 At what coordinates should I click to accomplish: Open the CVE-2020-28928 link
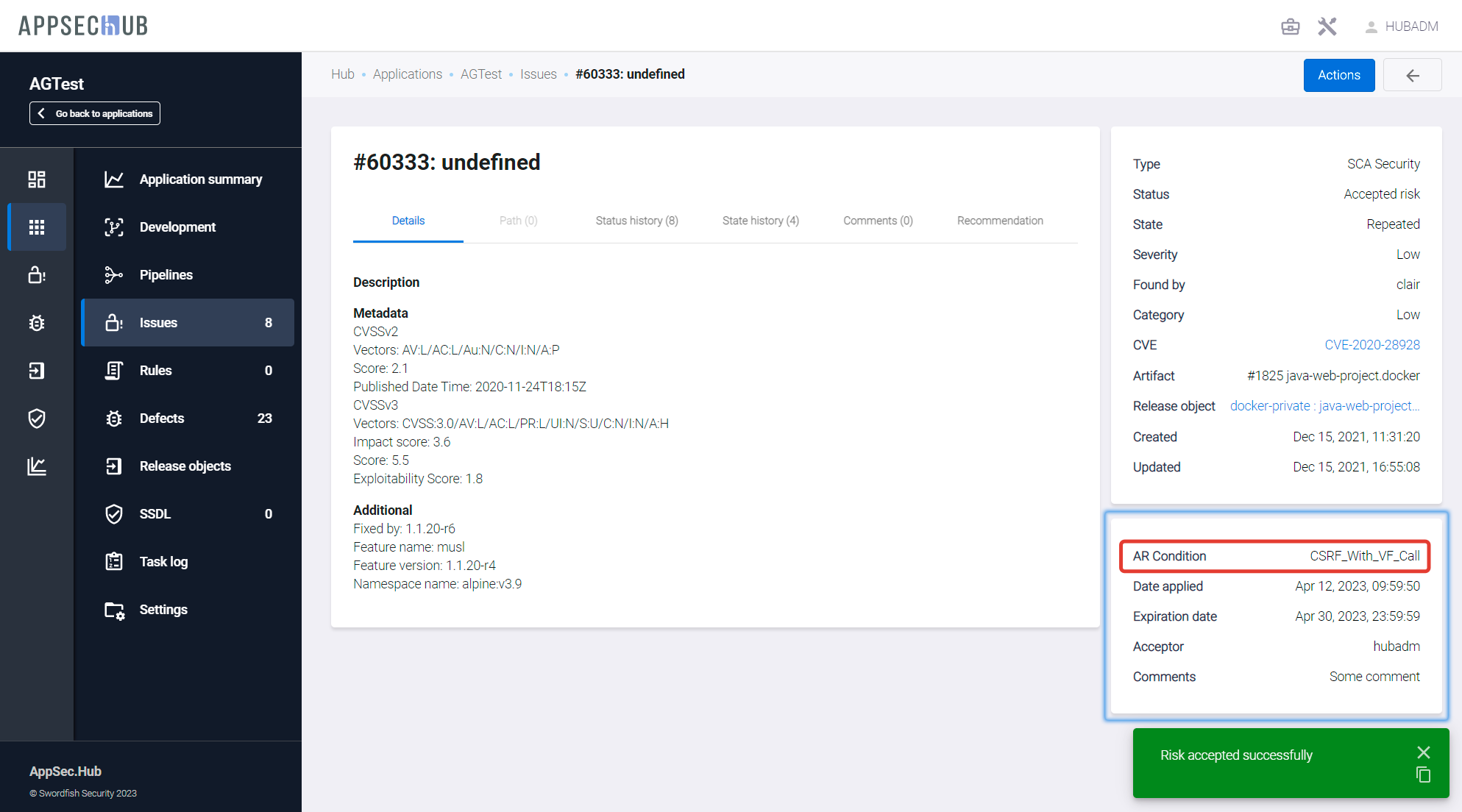pos(1371,345)
